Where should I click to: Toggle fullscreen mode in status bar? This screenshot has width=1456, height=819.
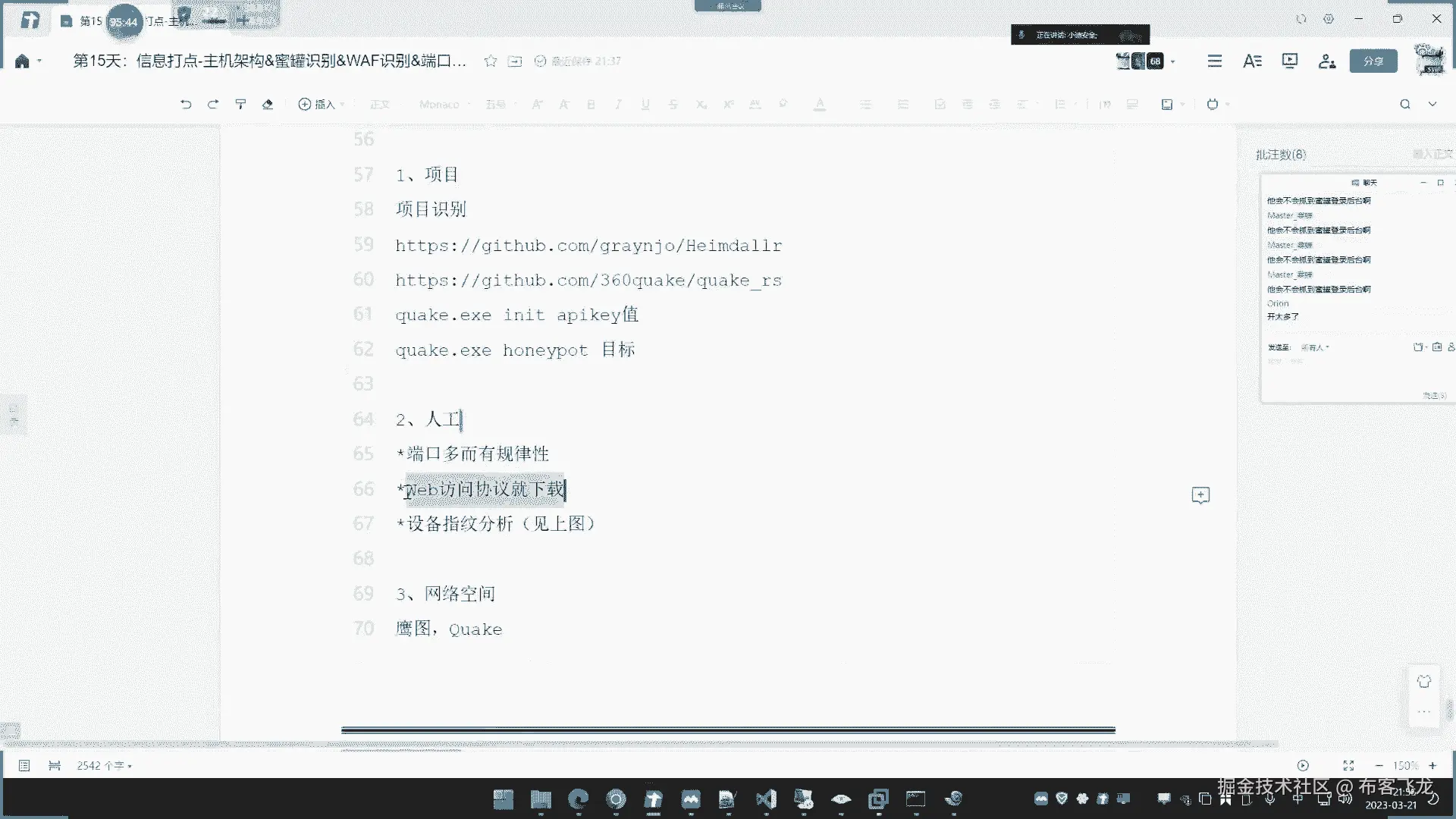click(1348, 766)
